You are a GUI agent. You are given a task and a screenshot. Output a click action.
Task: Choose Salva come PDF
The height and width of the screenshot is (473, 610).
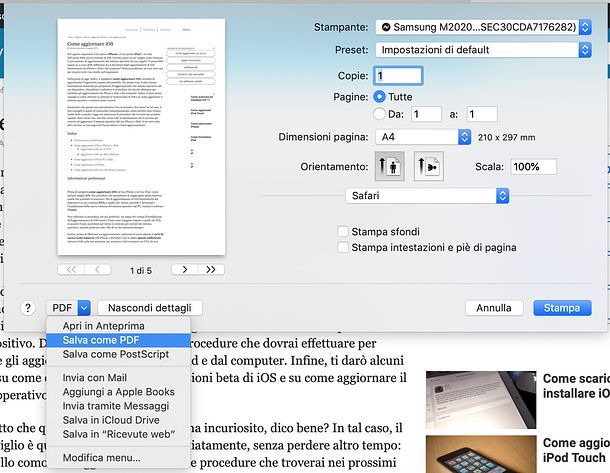coord(118,340)
